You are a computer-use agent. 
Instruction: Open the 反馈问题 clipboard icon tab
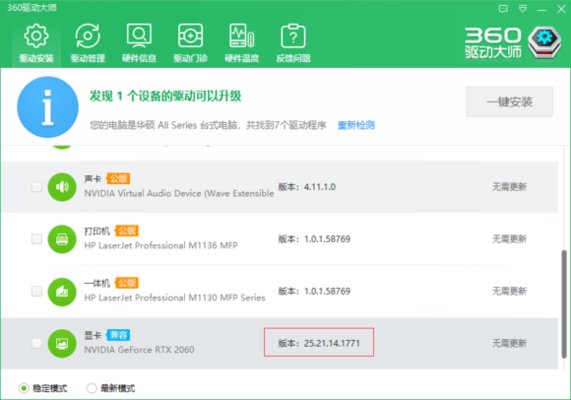click(293, 43)
